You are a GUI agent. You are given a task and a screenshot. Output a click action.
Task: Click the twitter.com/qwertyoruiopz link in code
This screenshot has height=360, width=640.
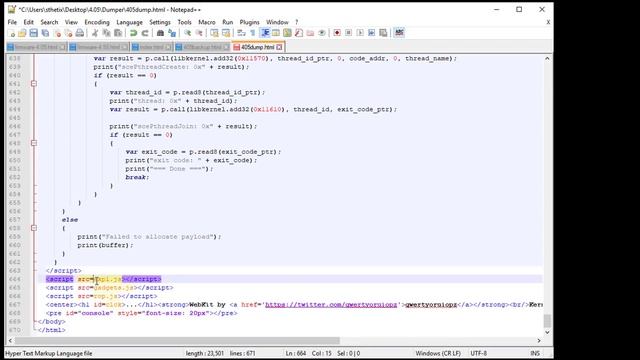(331, 304)
